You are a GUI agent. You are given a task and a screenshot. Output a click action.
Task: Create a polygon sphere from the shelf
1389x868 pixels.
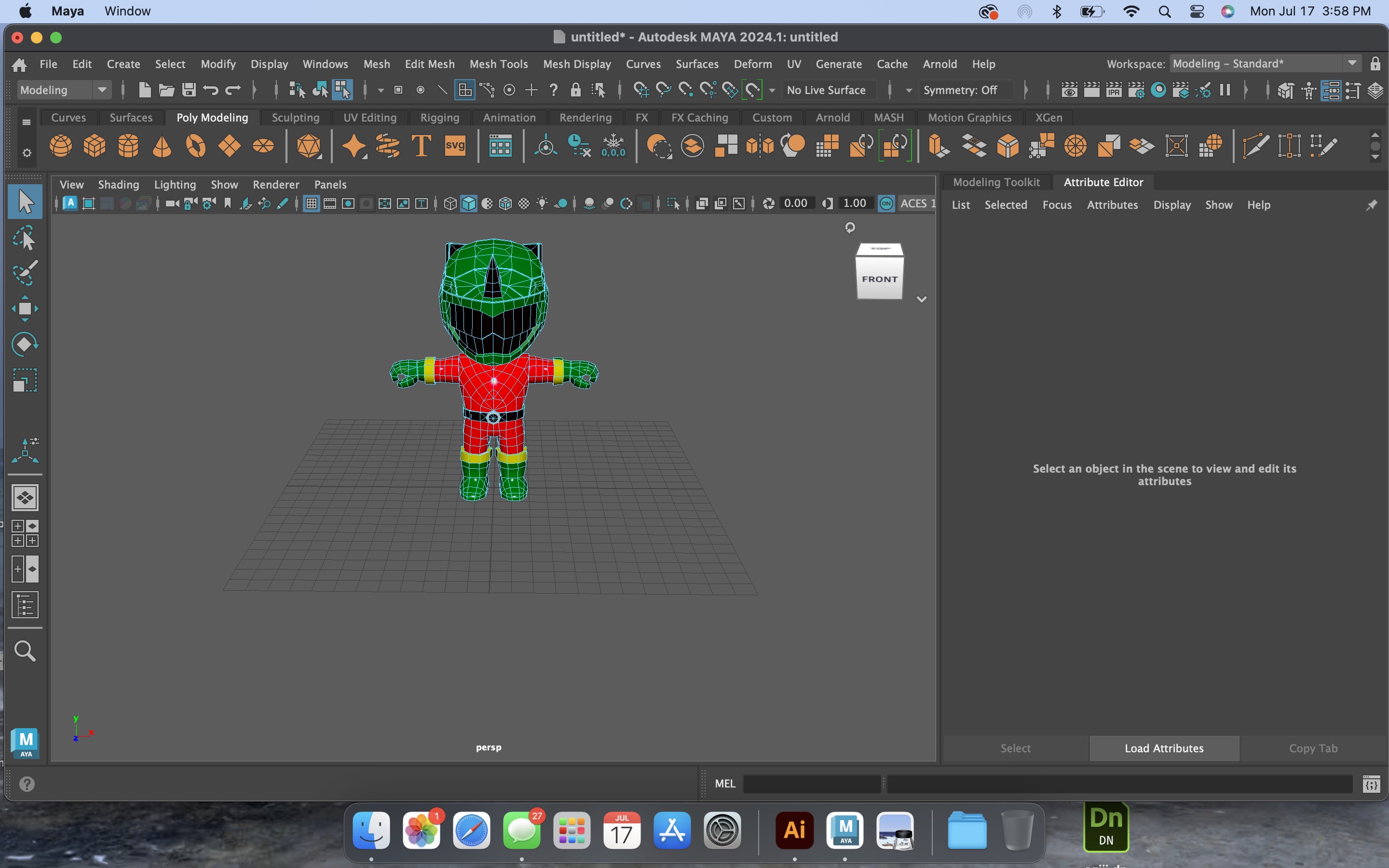[x=61, y=146]
